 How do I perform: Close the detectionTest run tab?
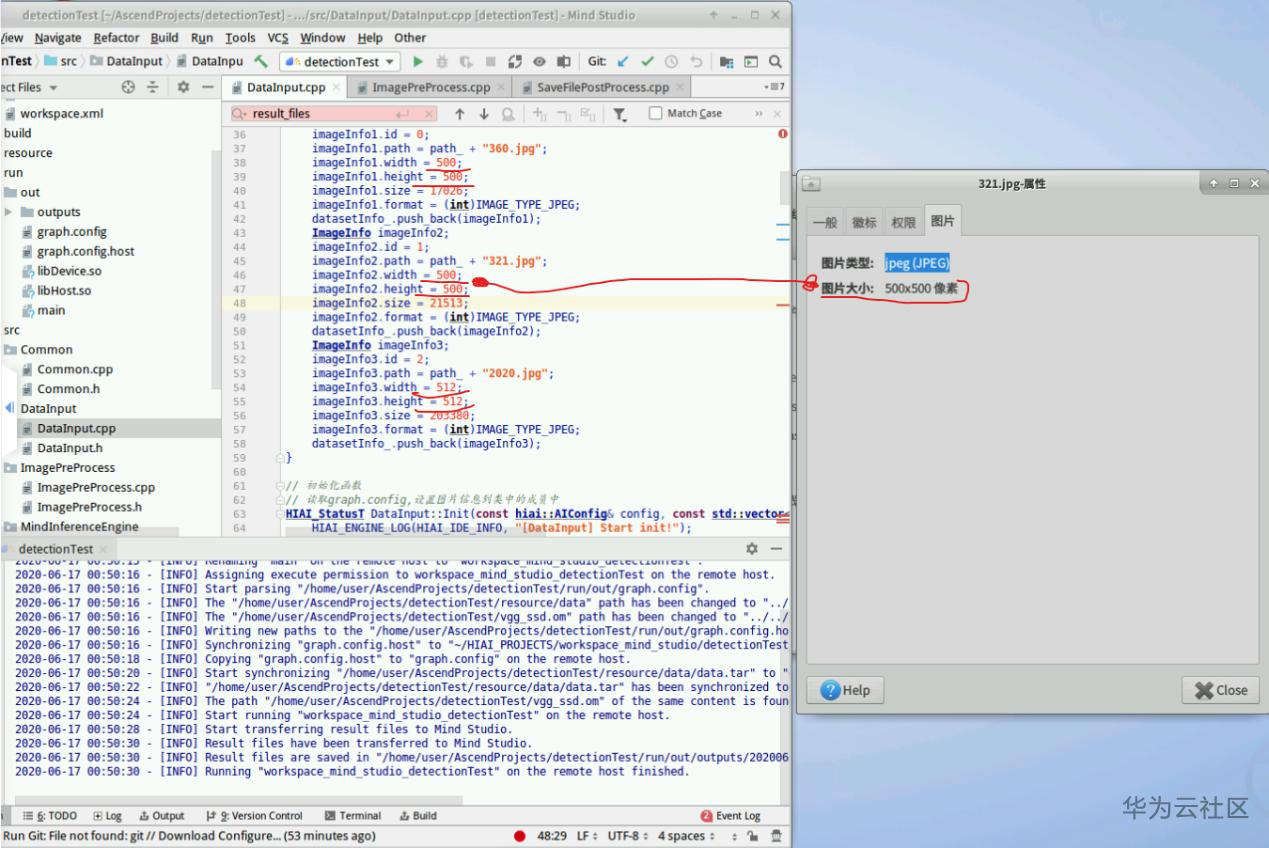[x=101, y=549]
